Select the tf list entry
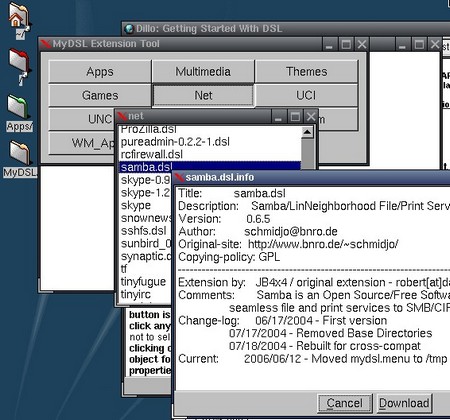 coord(145,269)
